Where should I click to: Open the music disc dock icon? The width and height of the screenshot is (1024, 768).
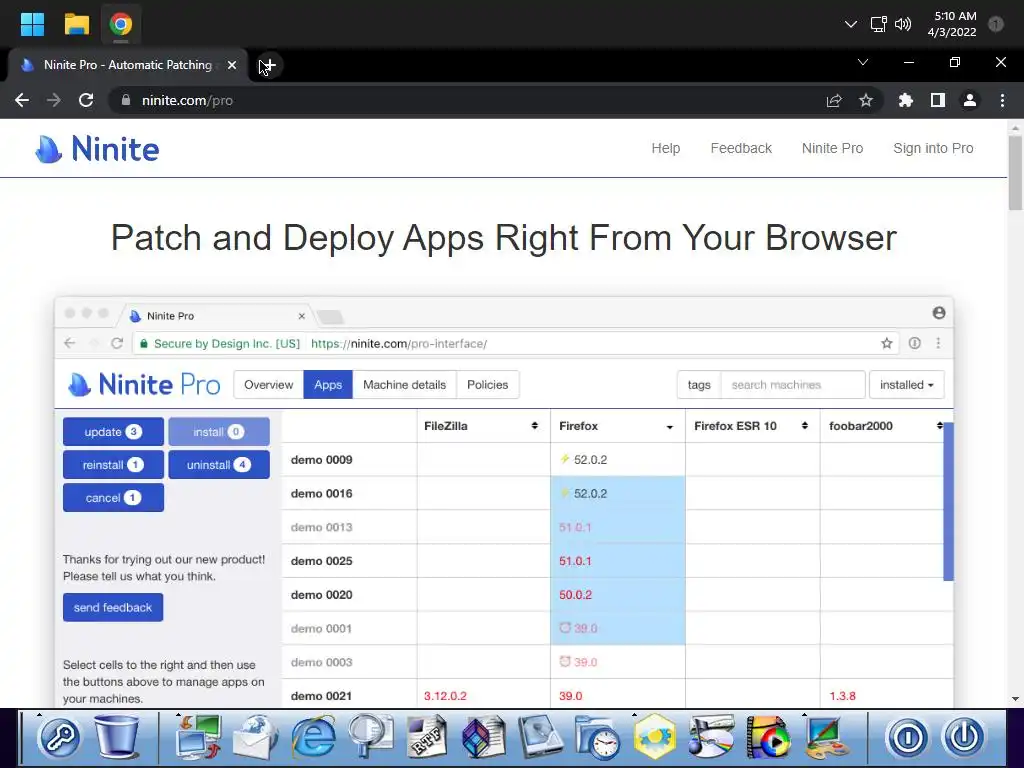pos(711,737)
